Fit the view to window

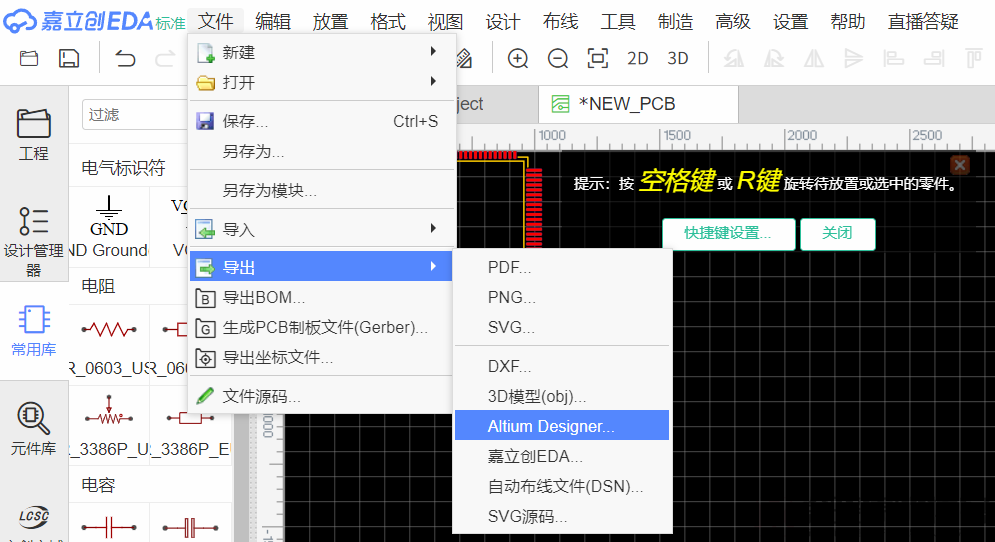598,59
